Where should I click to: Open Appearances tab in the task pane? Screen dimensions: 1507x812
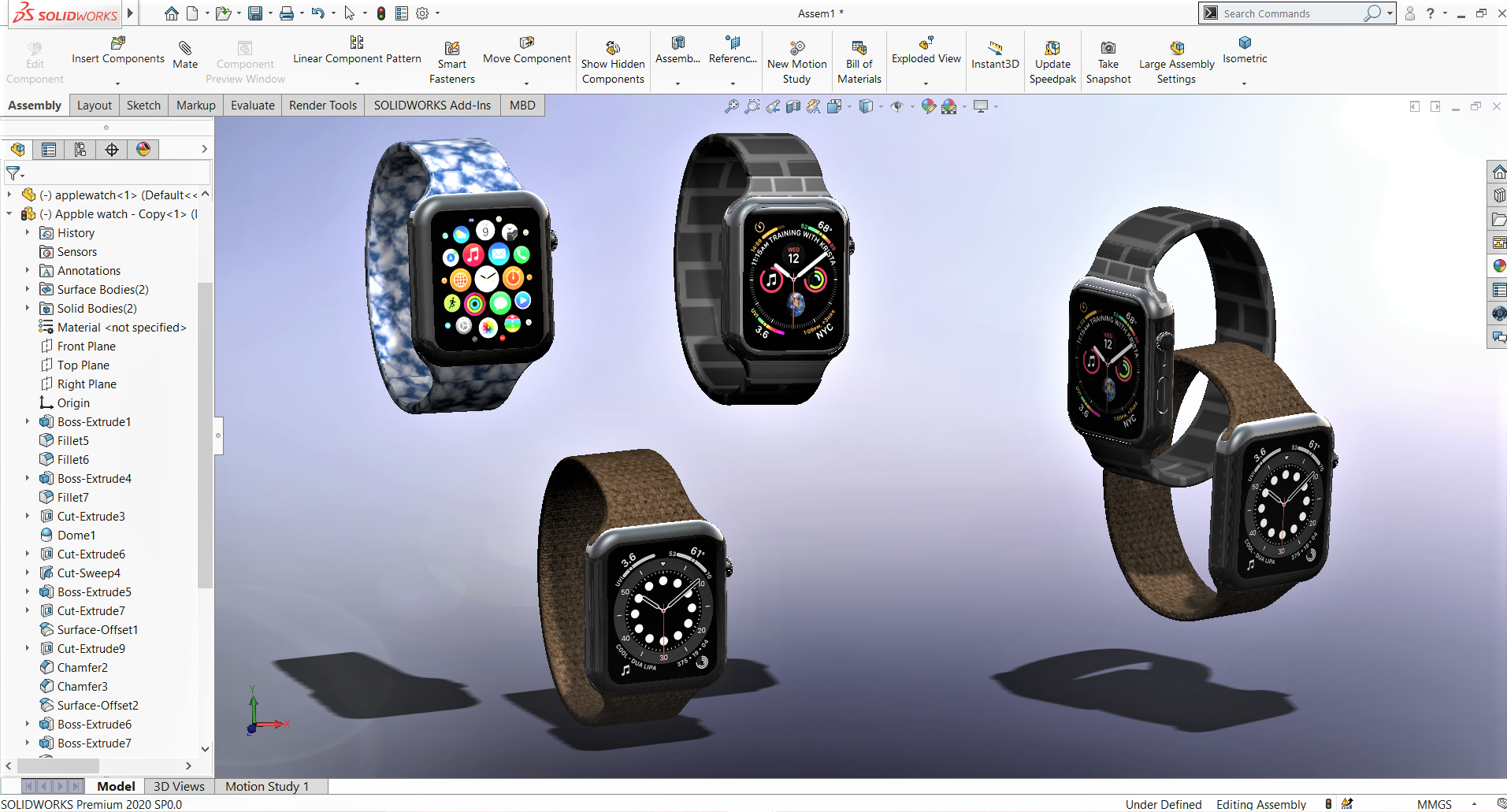[1499, 266]
